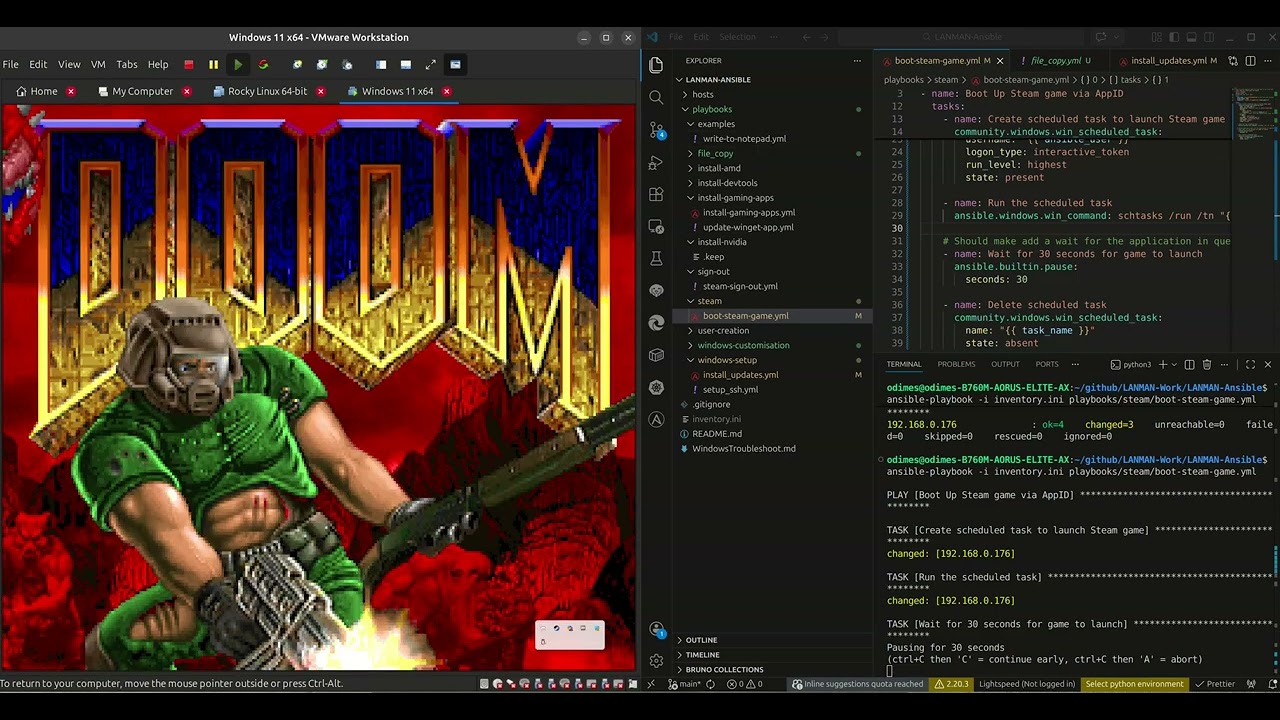1280x720 pixels.
Task: Switch to file_copy.yml editor tab
Action: point(1055,61)
